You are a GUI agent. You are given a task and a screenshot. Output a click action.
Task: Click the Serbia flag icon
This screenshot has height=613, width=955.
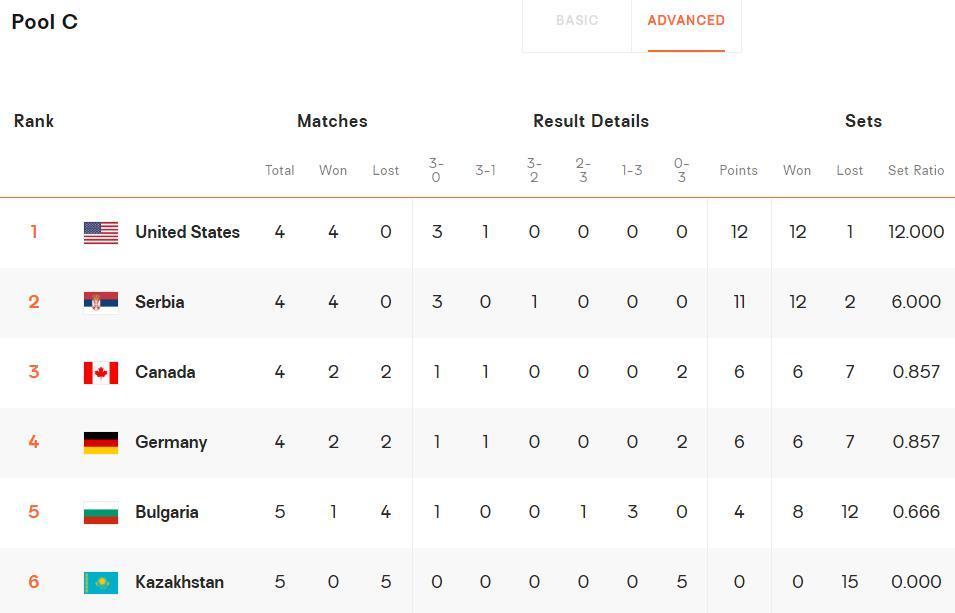101,302
